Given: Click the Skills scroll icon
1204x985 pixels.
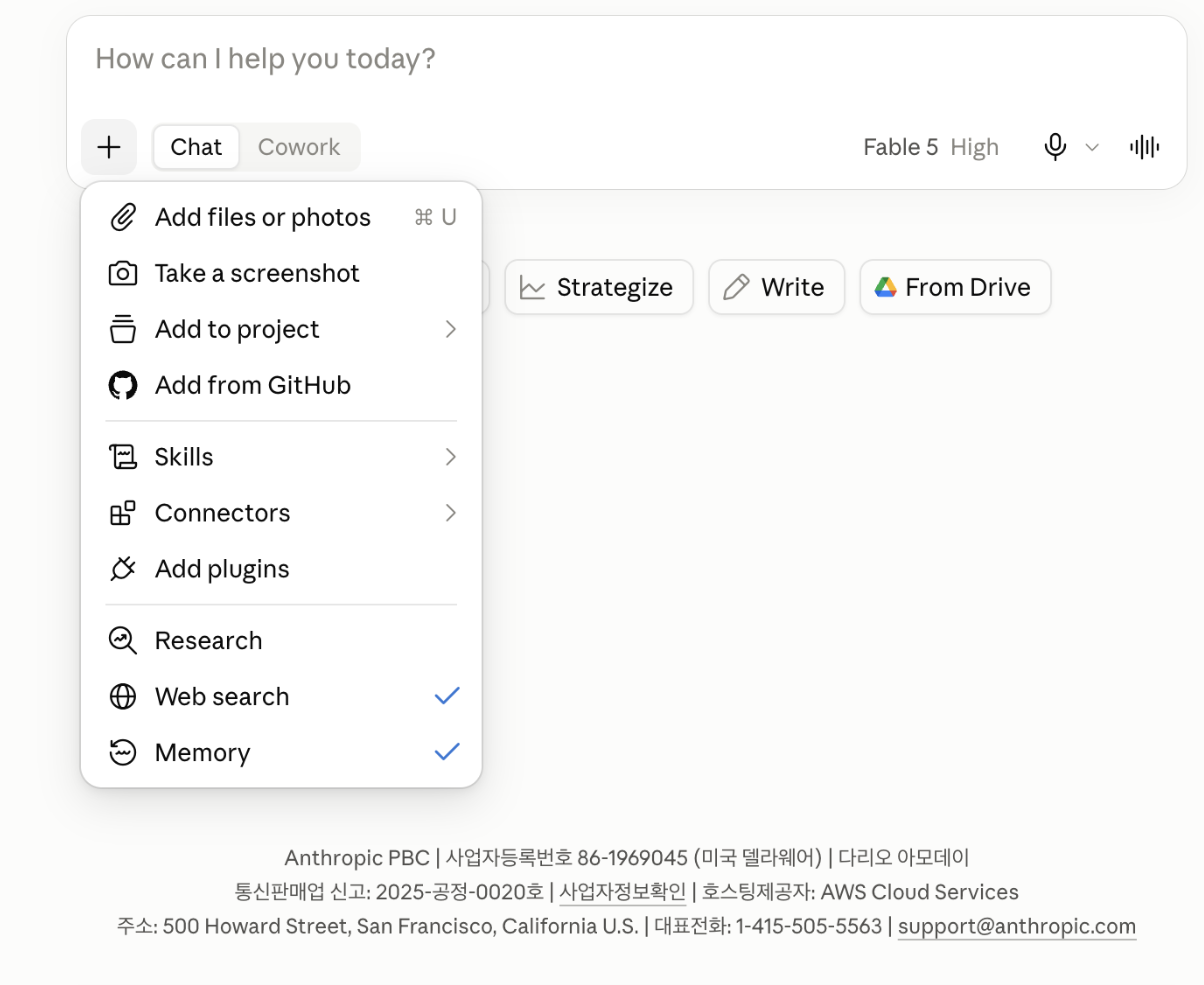Looking at the screenshot, I should pyautogui.click(x=122, y=457).
